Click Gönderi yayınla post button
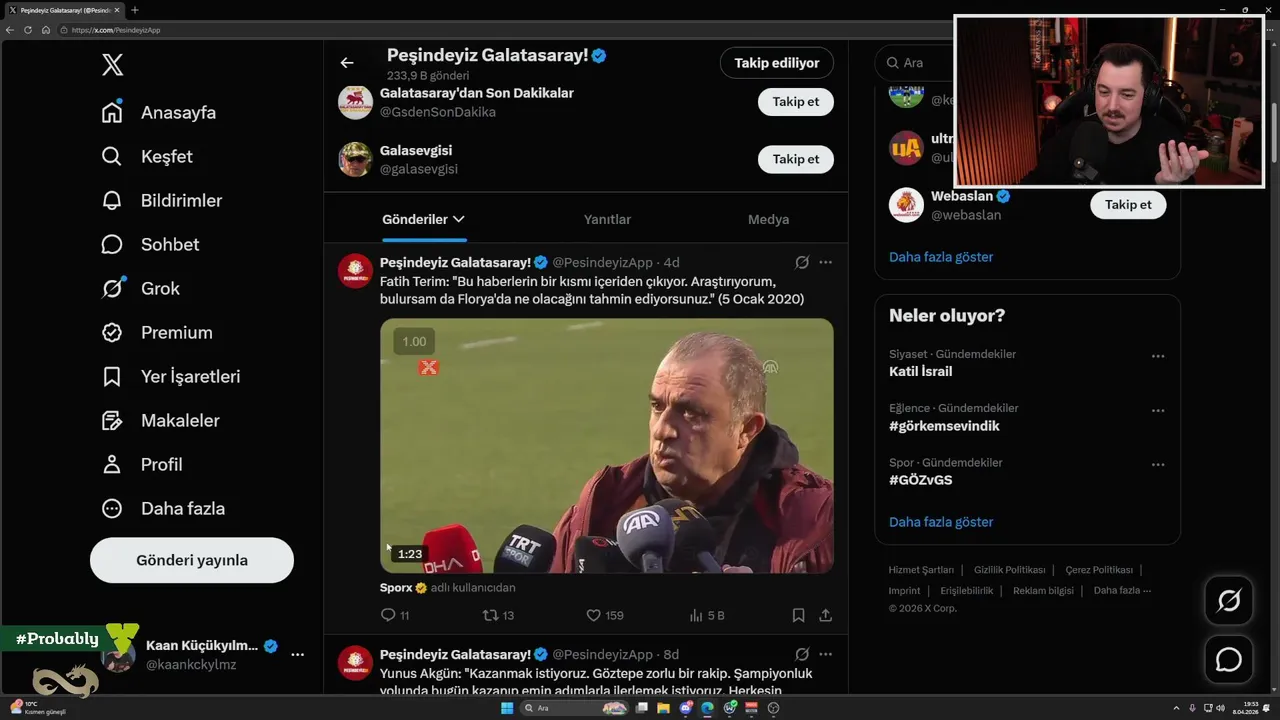This screenshot has width=1280, height=720. (192, 560)
